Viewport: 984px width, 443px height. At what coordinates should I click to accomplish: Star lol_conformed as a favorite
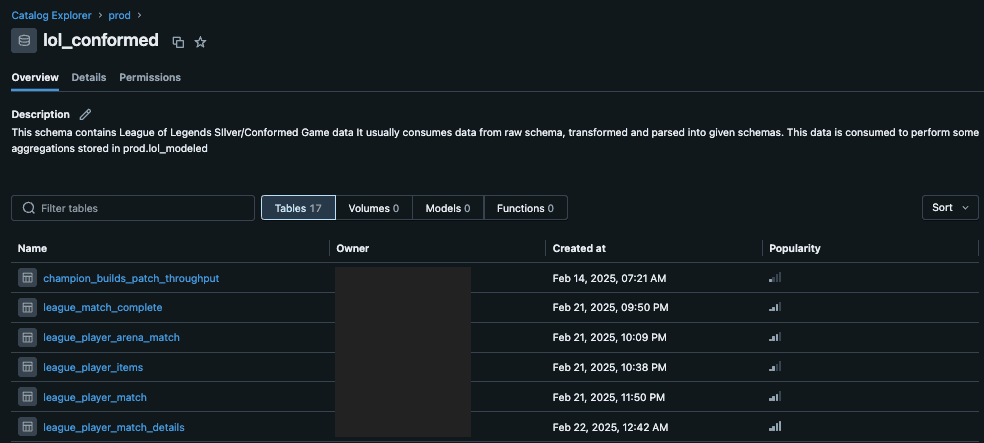[x=200, y=42]
